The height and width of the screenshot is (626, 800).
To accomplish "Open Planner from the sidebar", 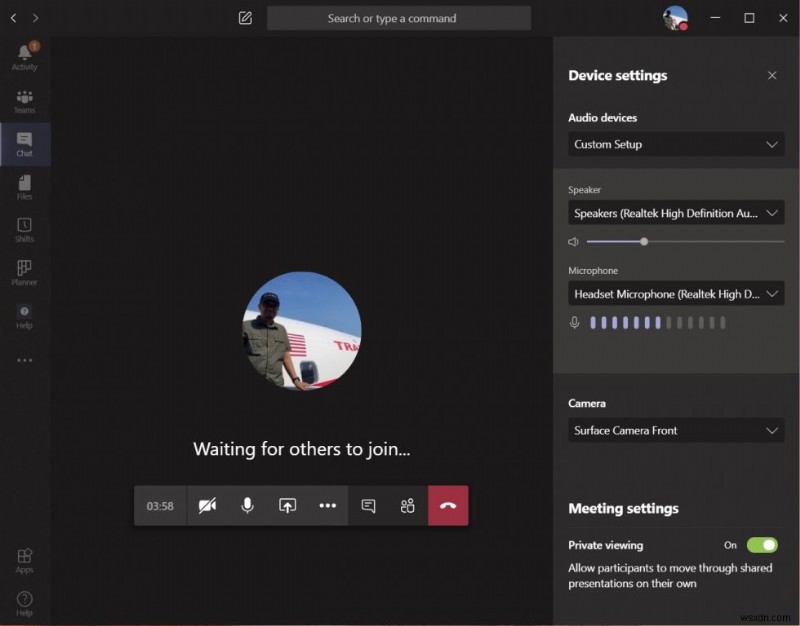I will point(24,270).
